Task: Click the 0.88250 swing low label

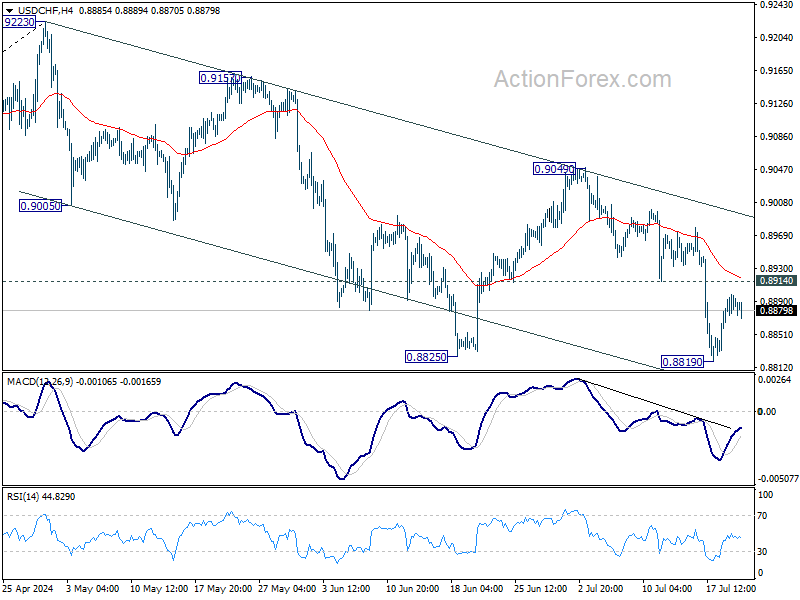Action: coord(426,357)
